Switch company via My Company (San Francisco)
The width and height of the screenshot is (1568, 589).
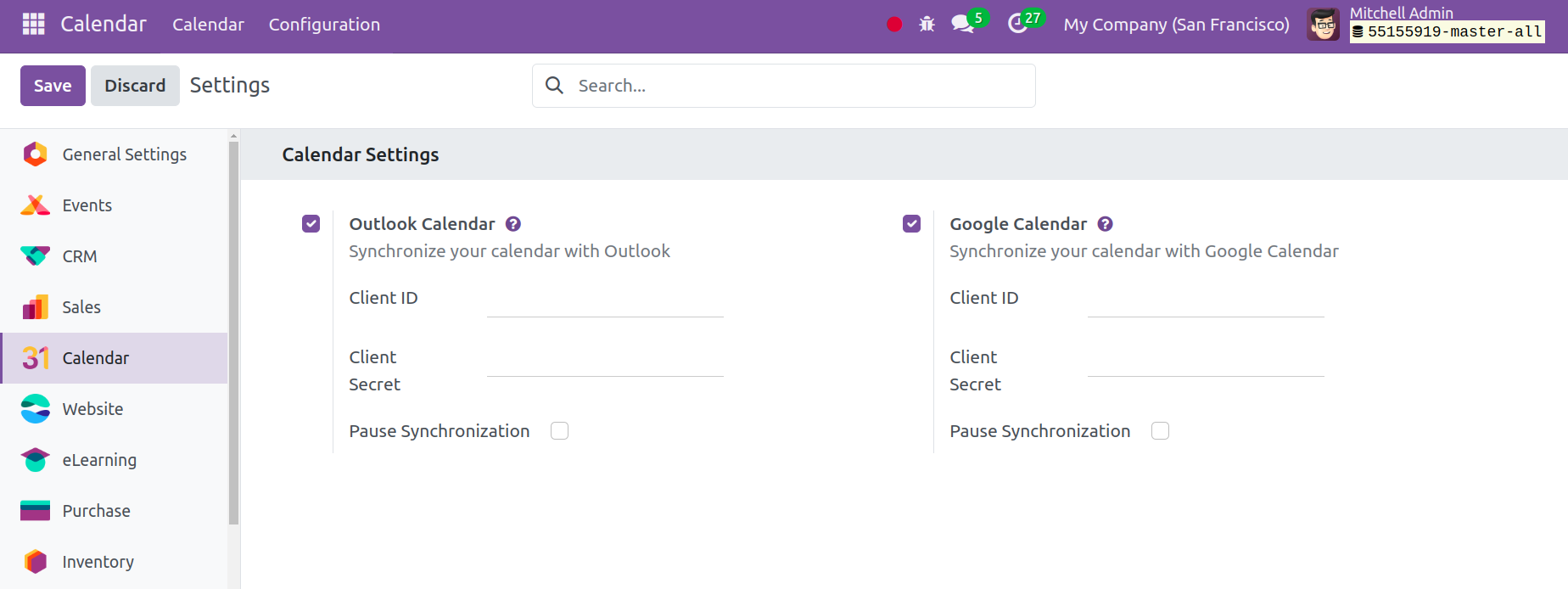pos(1176,25)
